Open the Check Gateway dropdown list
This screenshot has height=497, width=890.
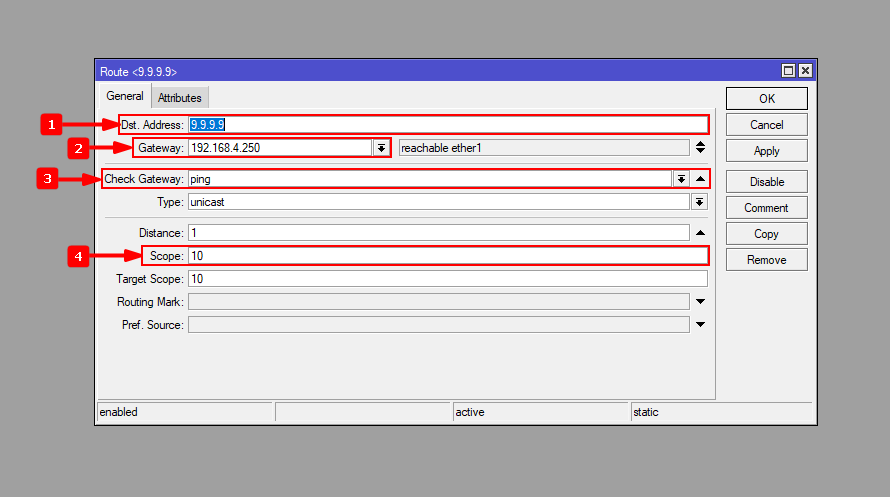coord(681,179)
